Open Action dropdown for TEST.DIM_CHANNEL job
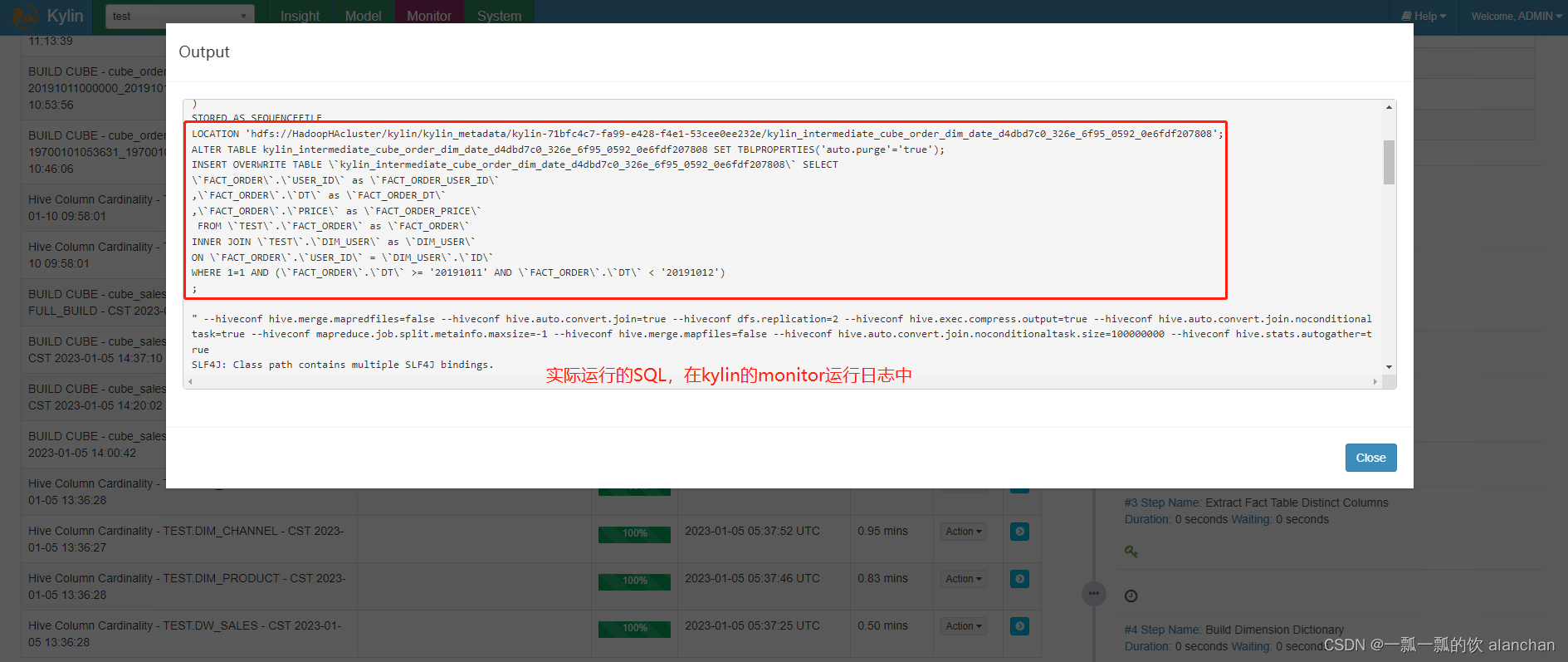 964,532
